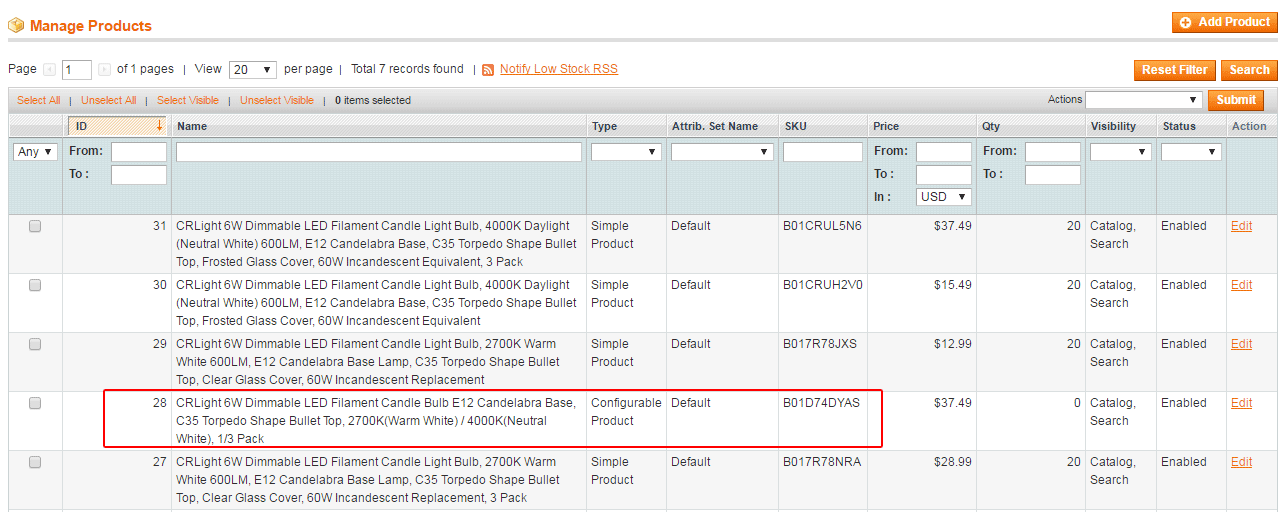Check the checkbox for product ID 31
This screenshot has height=512, width=1281.
[35, 226]
